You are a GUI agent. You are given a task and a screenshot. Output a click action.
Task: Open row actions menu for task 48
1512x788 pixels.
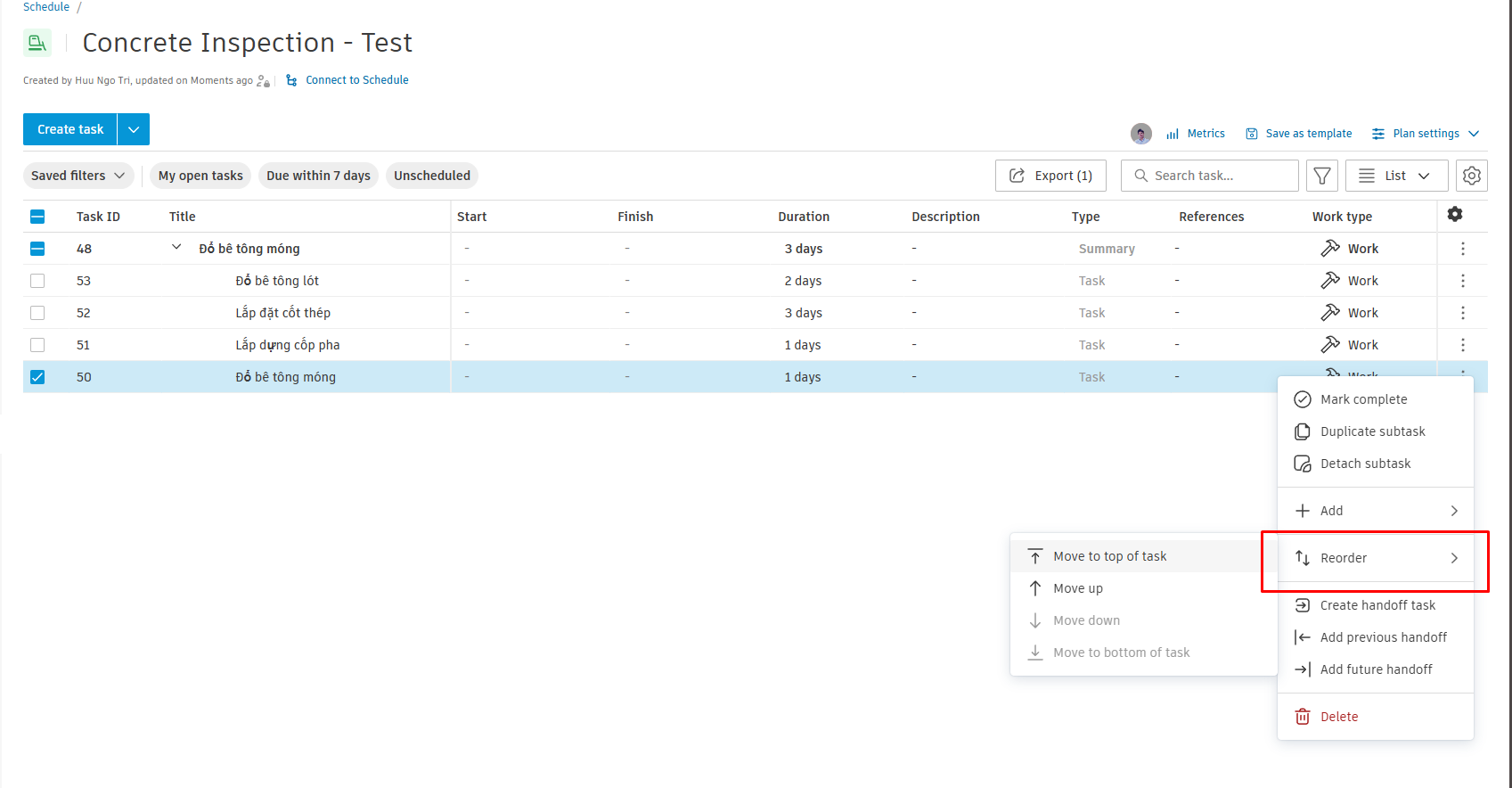1463,249
